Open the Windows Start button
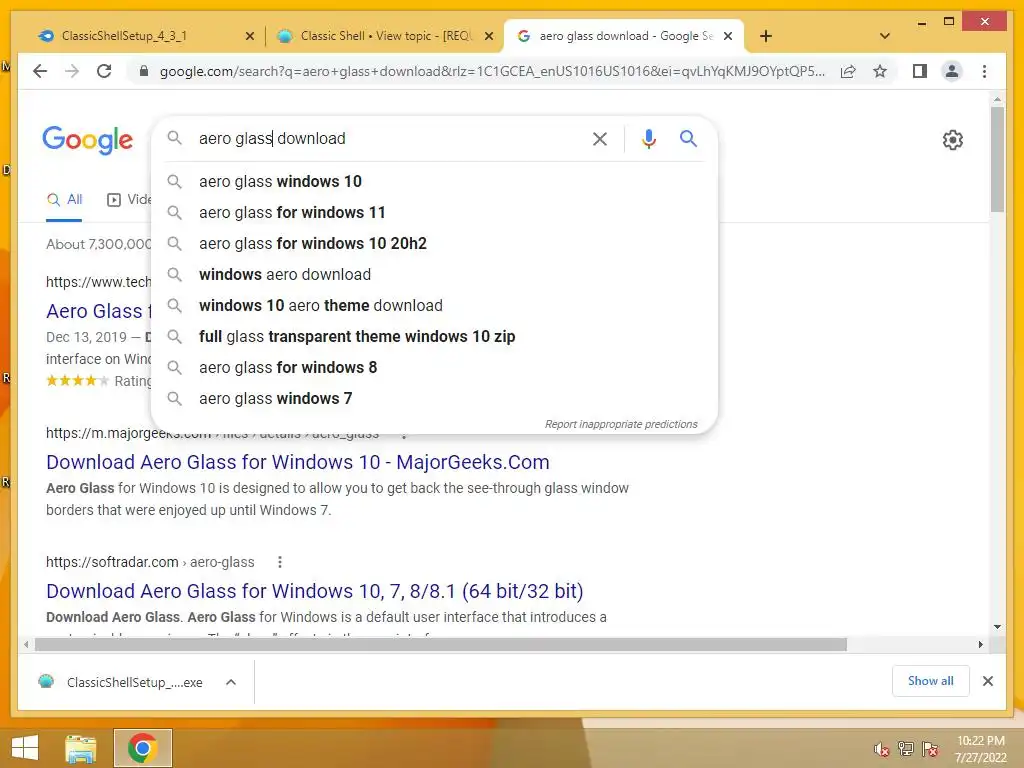This screenshot has width=1024, height=768. (25, 748)
